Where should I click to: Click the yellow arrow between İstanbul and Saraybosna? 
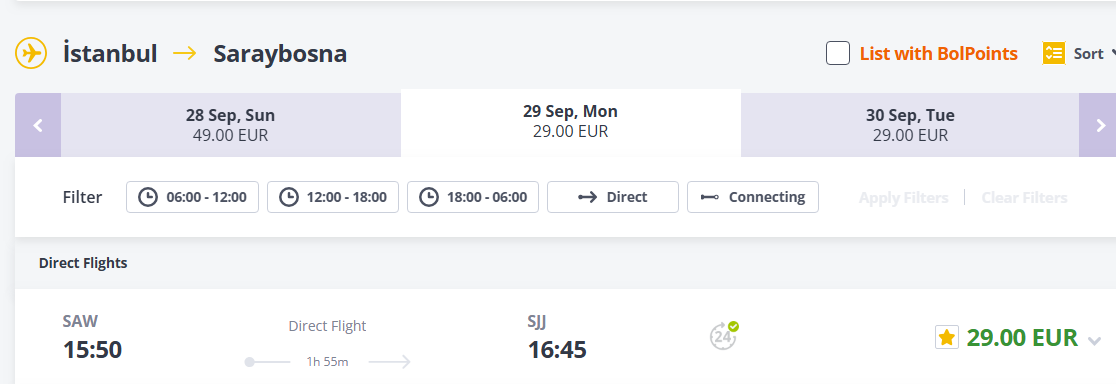[185, 53]
